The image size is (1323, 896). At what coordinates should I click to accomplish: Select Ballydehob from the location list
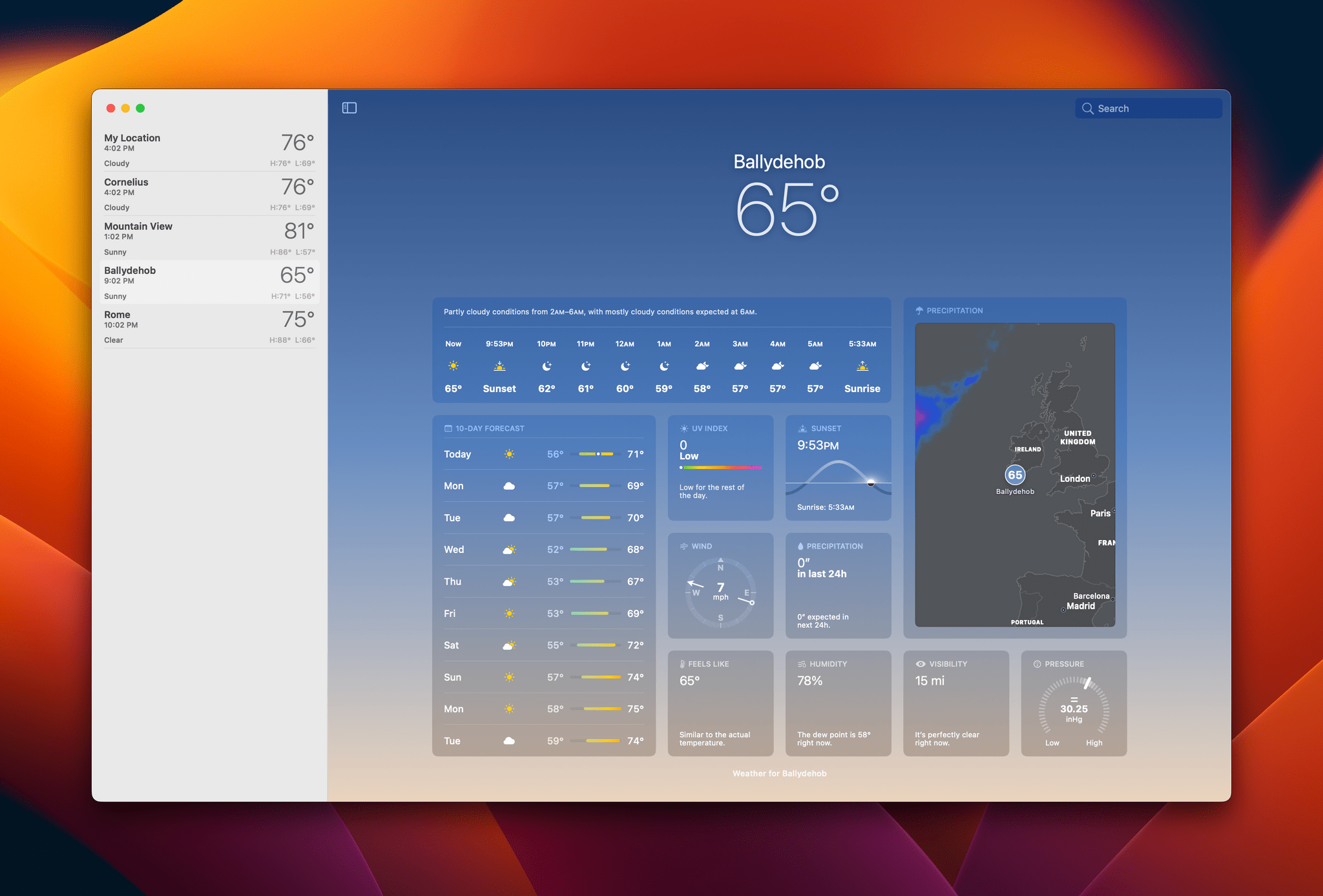click(207, 281)
